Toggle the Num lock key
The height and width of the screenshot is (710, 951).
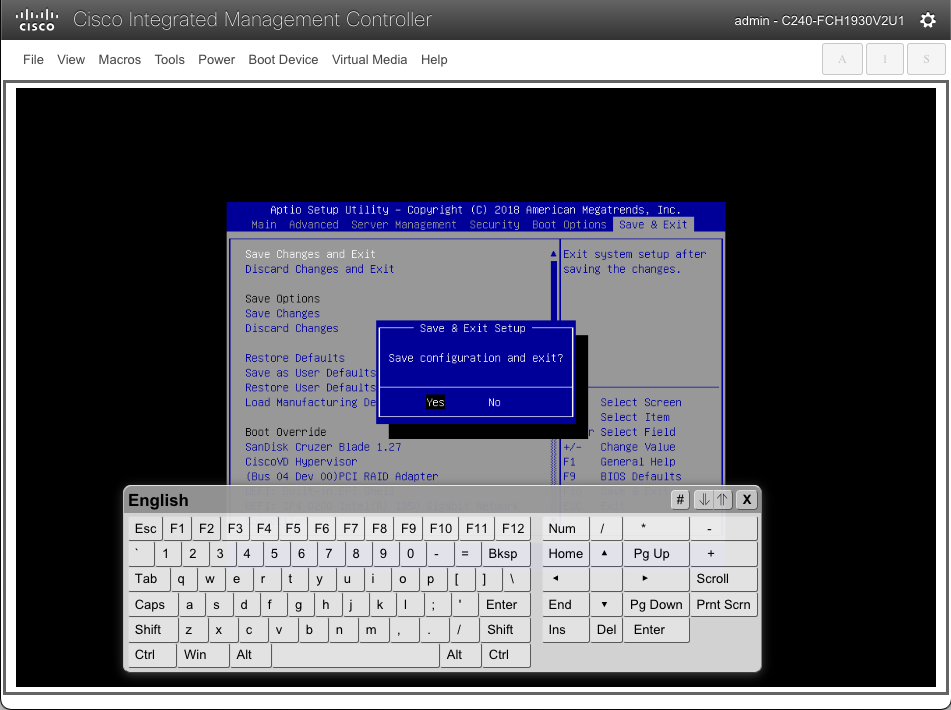(565, 528)
